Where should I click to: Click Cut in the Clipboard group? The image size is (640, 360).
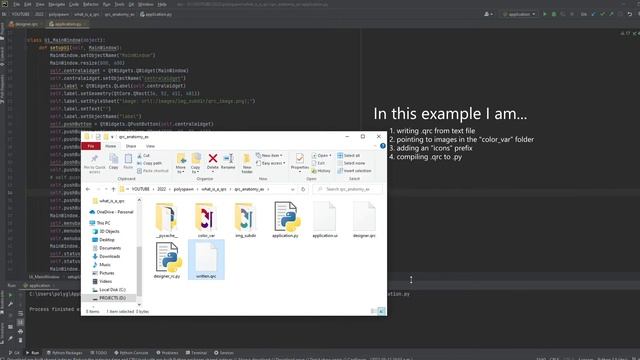click(x=144, y=156)
